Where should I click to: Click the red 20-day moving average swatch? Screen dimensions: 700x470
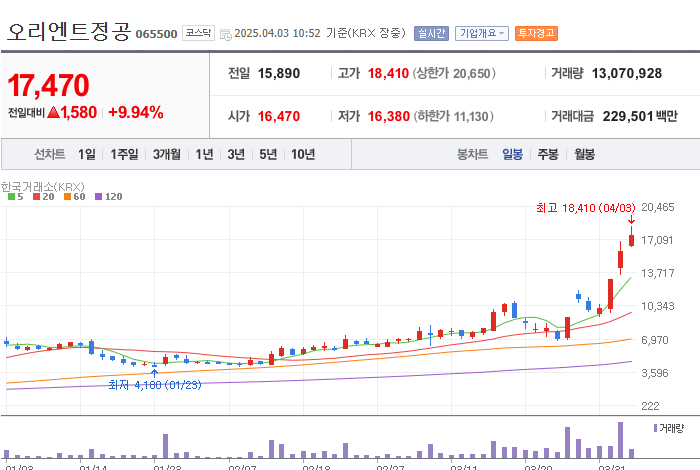click(x=37, y=196)
